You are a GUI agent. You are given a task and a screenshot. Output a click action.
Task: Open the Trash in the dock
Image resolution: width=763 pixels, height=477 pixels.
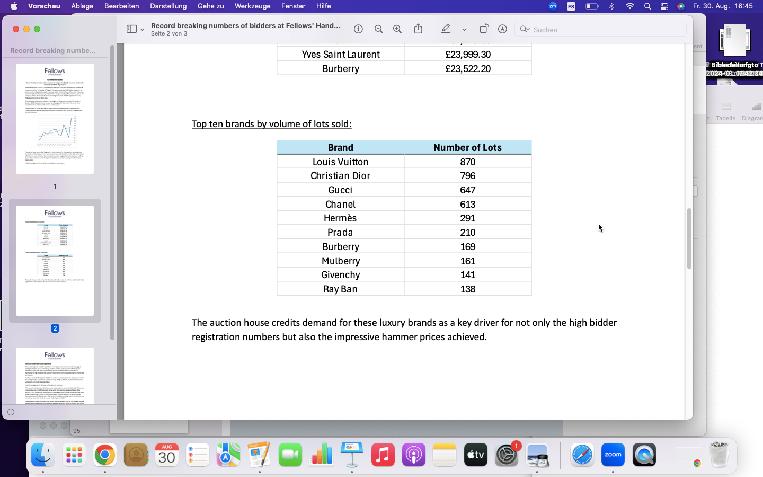click(719, 454)
